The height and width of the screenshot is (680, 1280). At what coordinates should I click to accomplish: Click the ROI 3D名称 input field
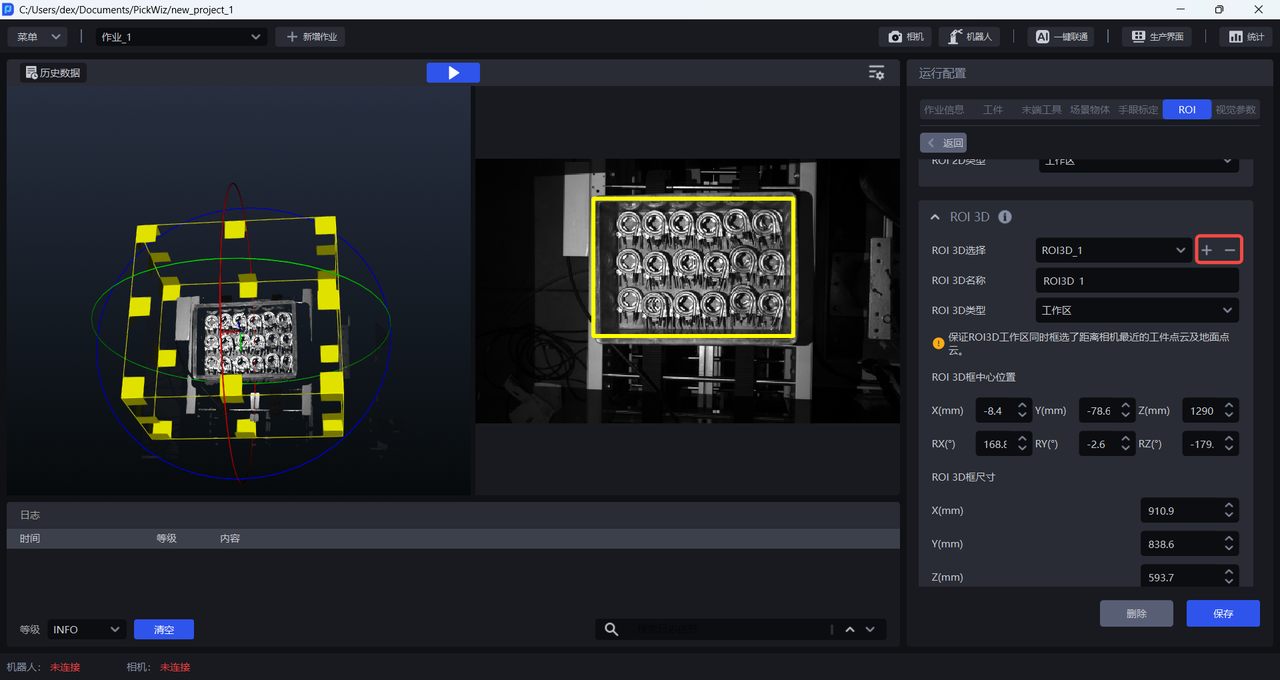pyautogui.click(x=1138, y=281)
